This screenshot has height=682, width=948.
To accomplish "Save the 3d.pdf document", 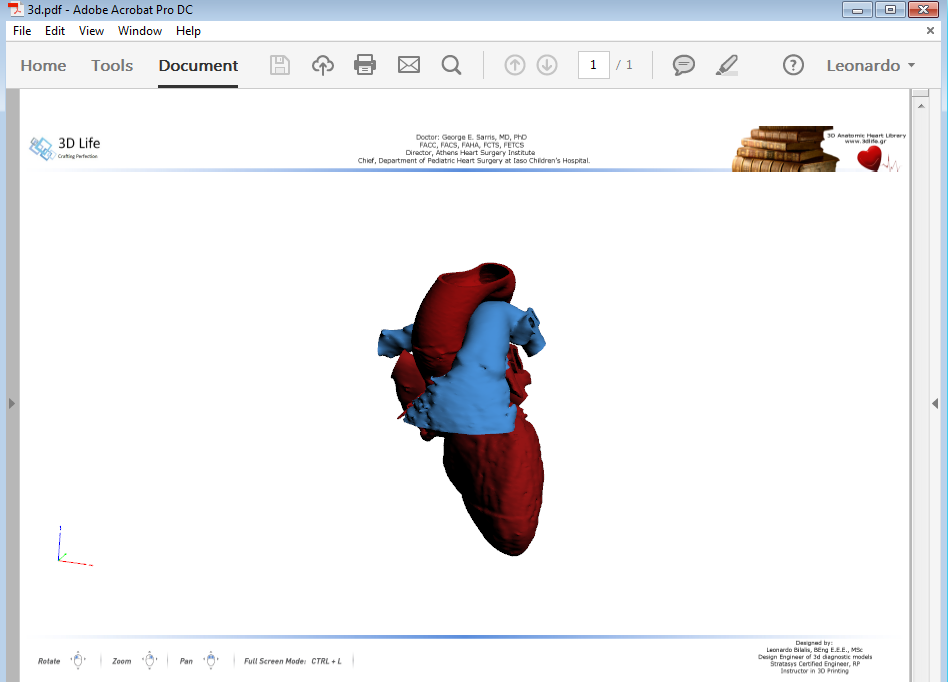I will click(280, 65).
